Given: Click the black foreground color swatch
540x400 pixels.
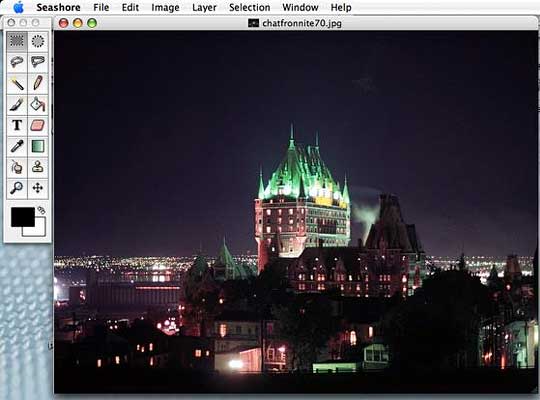Looking at the screenshot, I should click(23, 217).
